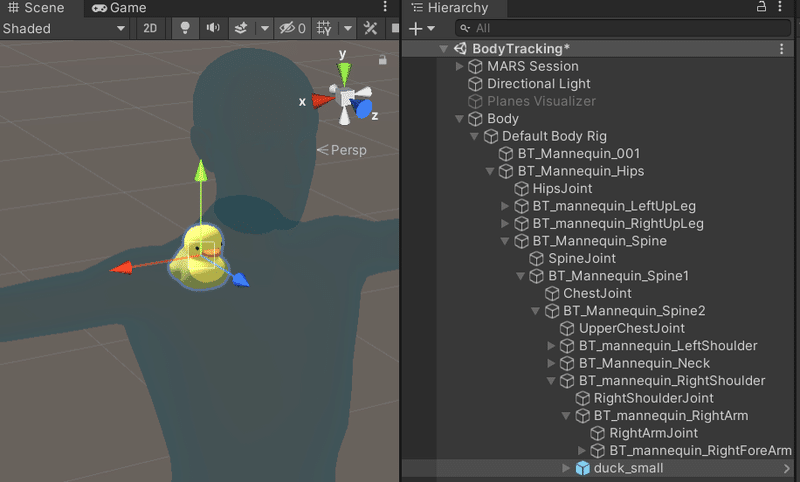Select HipsJoint in hierarchy

[562, 189]
